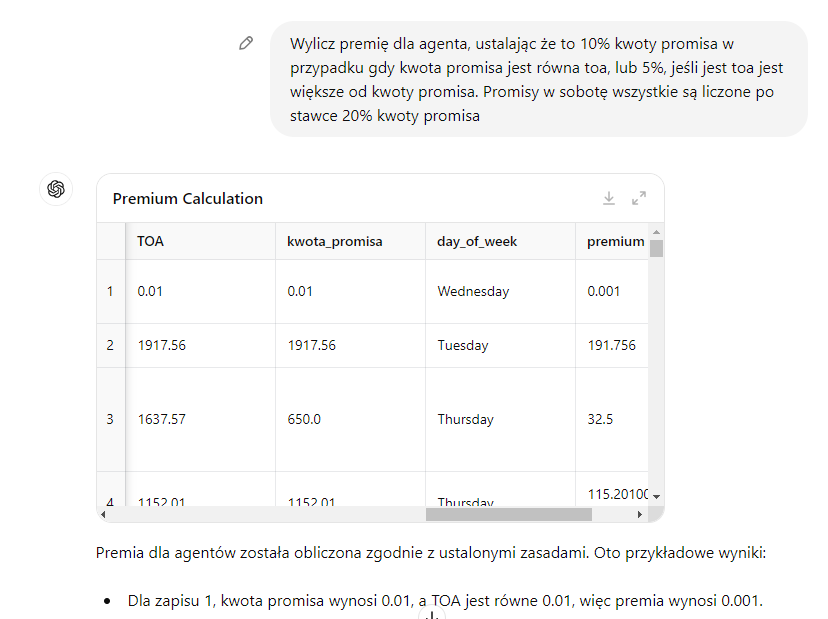
Task: Click the kwota_promisa cell with 650.0
Action: pyautogui.click(x=304, y=419)
